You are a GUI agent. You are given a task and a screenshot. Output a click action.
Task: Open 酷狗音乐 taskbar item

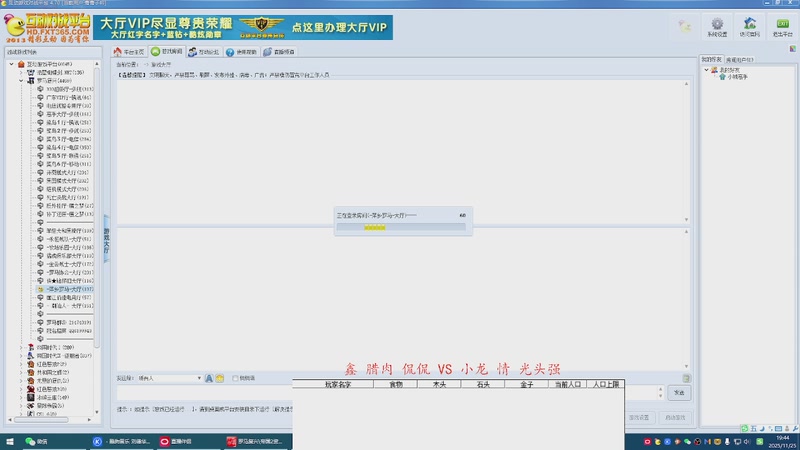click(122, 441)
